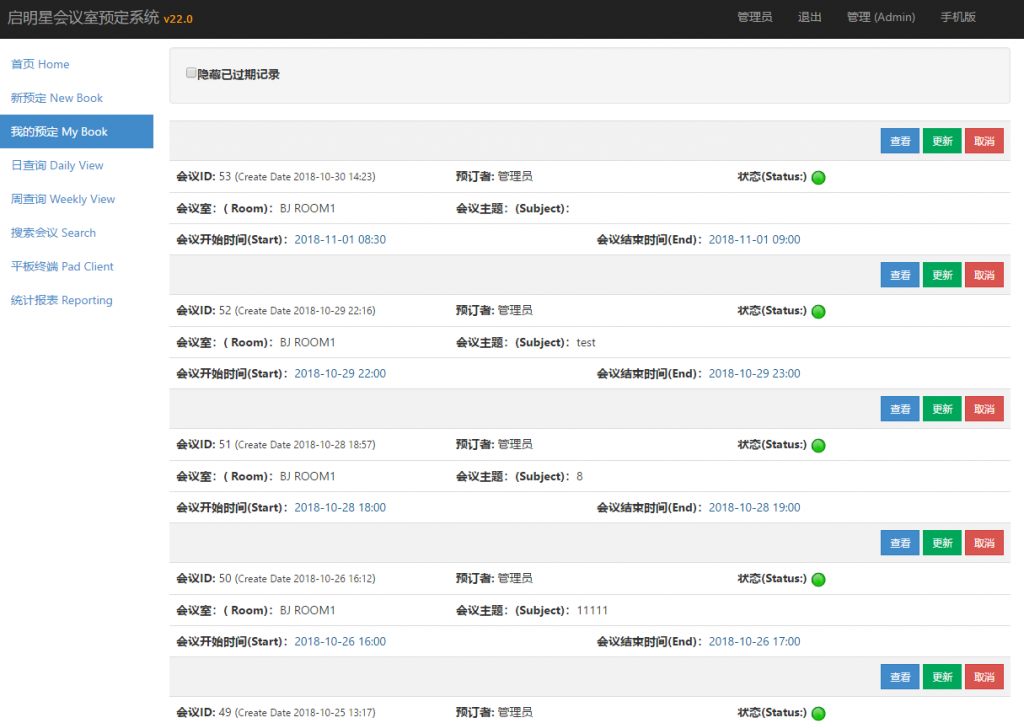Click 更新 button for meeting 51
Viewport: 1024px width, 723px height.
point(942,409)
